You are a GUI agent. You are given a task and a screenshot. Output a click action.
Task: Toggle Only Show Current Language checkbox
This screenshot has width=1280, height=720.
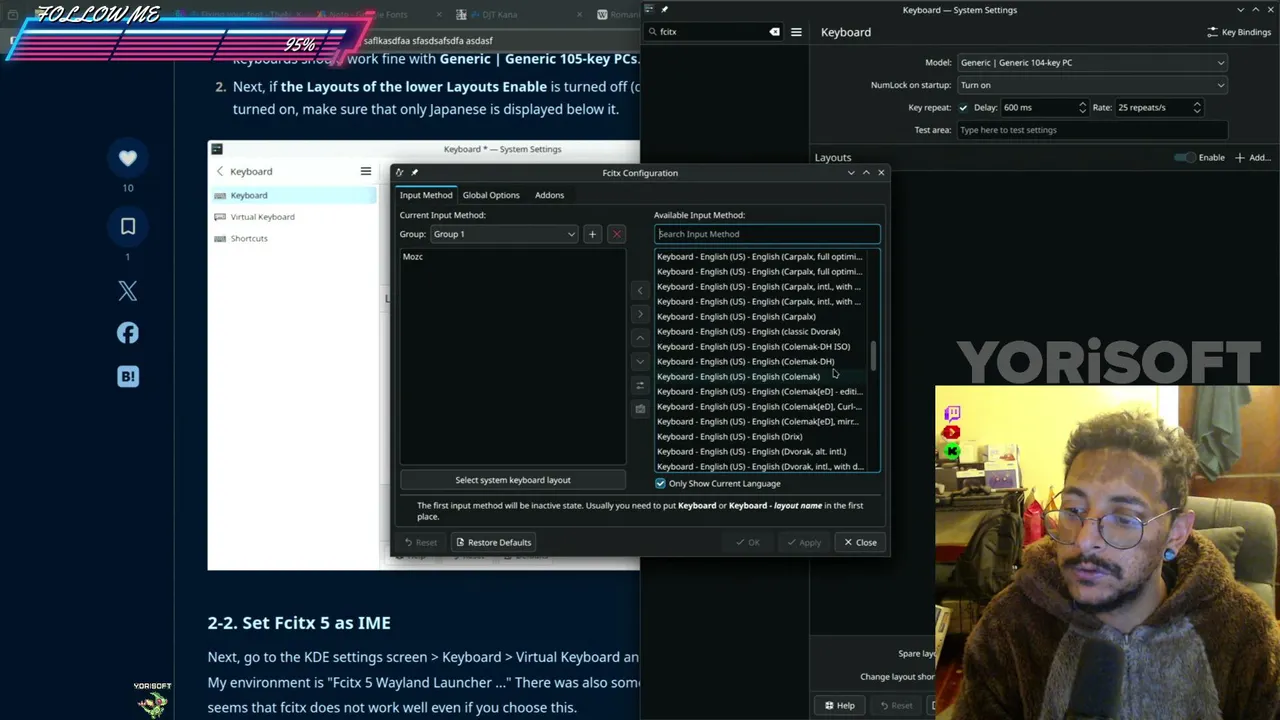point(660,484)
